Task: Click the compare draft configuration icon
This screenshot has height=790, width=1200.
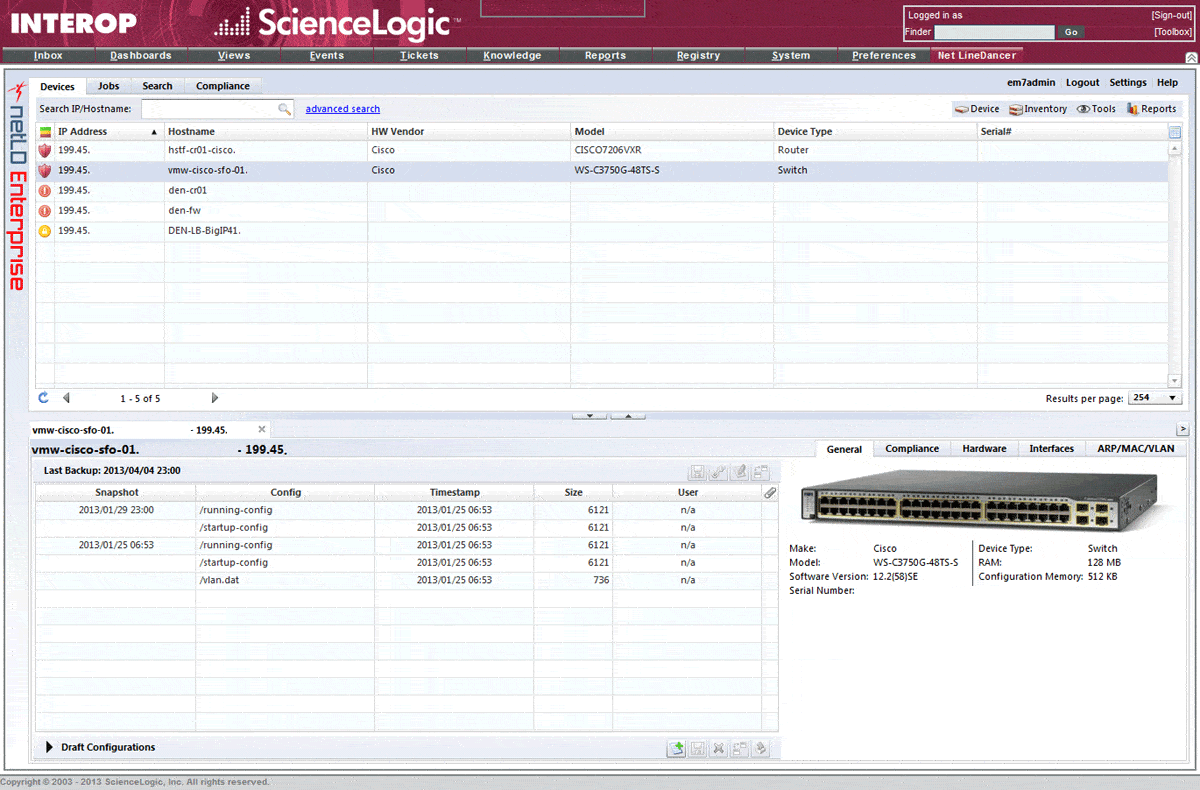Action: 740,748
